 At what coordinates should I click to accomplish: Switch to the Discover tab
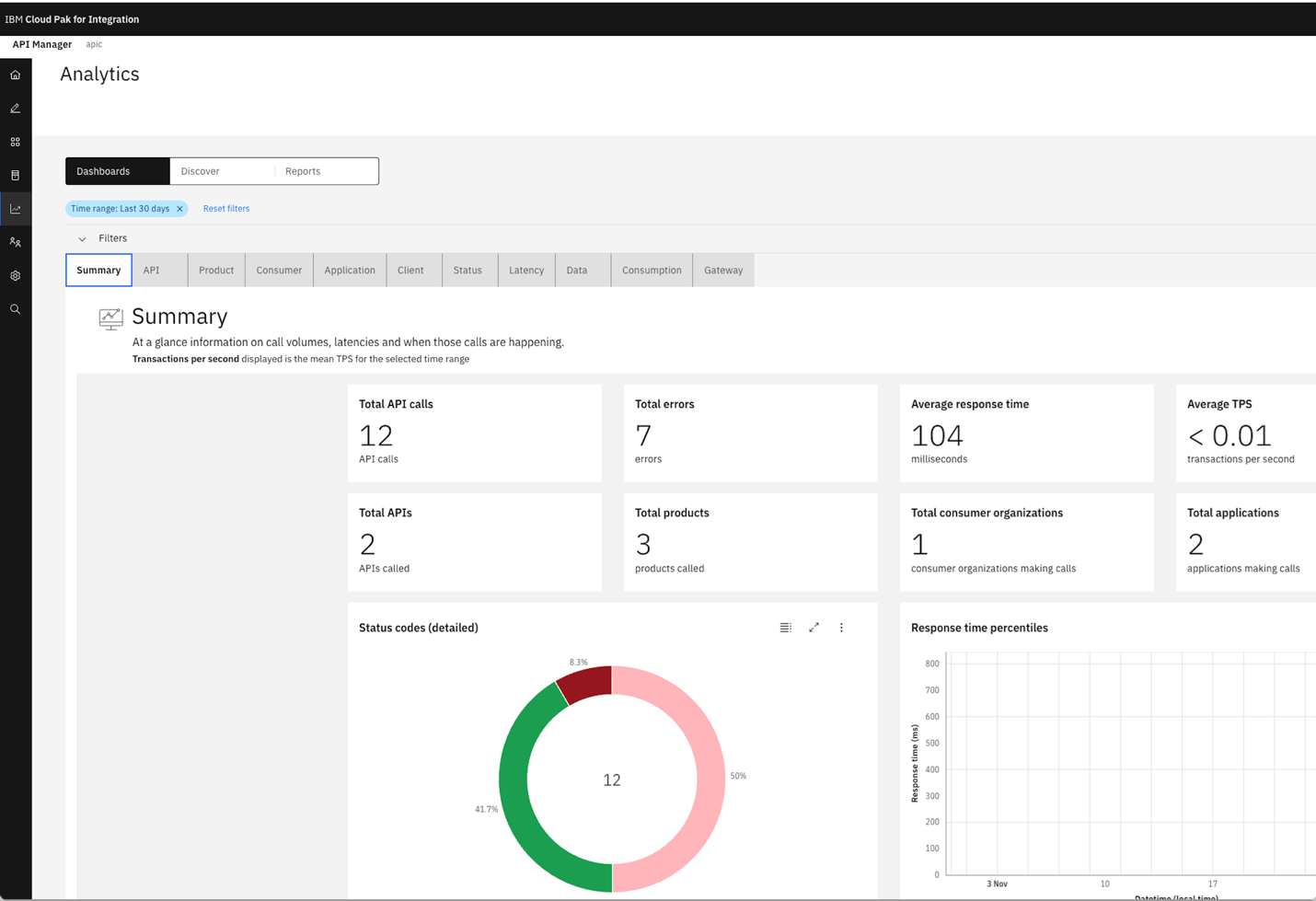pyautogui.click(x=201, y=170)
